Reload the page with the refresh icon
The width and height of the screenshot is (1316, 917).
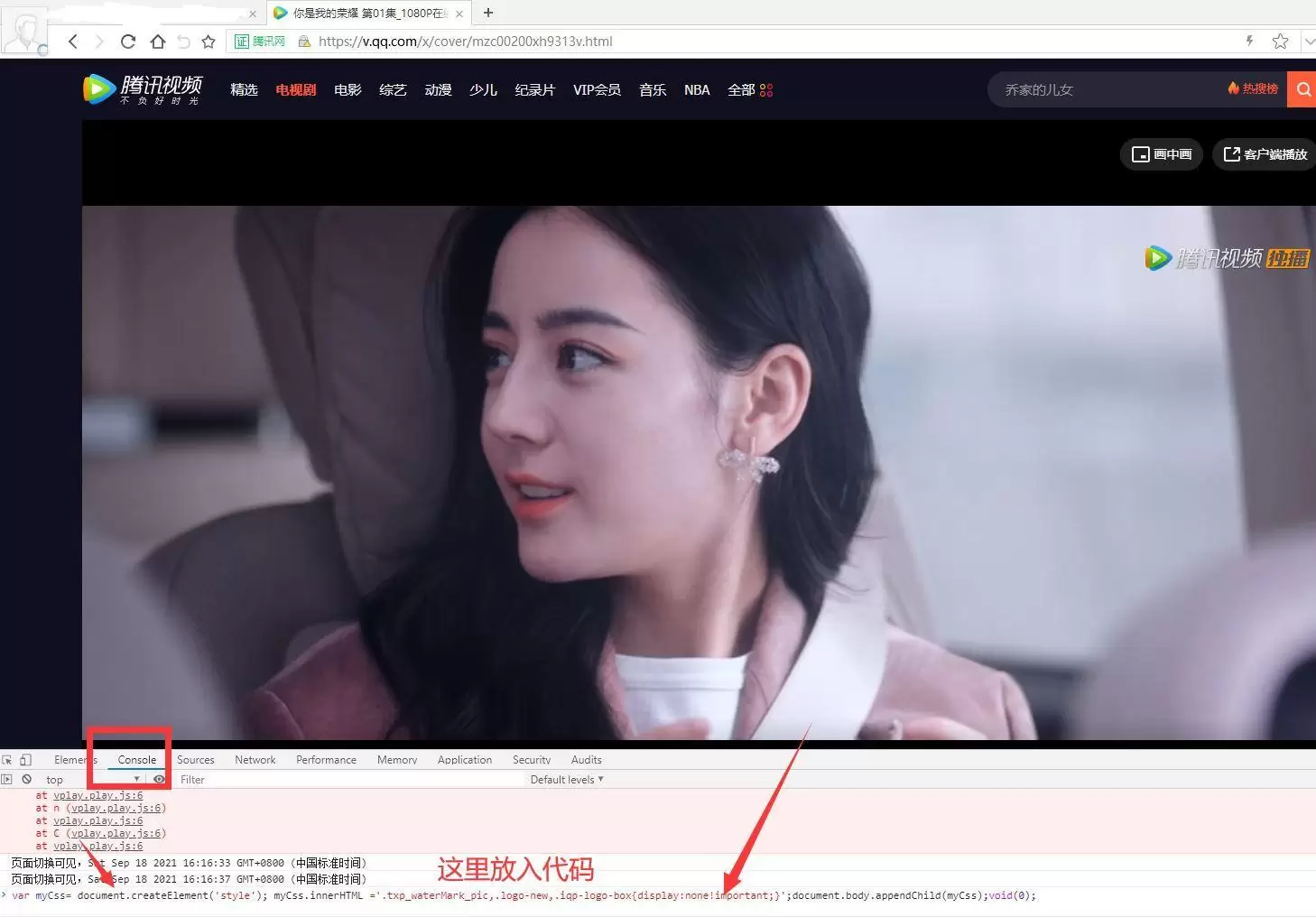[x=128, y=42]
